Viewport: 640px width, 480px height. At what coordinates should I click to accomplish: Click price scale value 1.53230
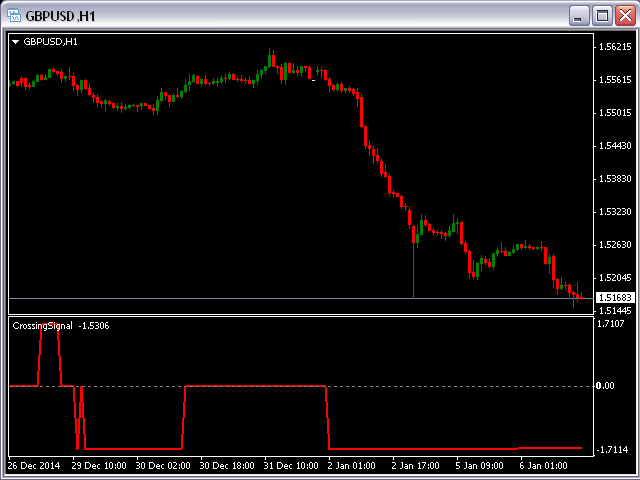pos(615,212)
